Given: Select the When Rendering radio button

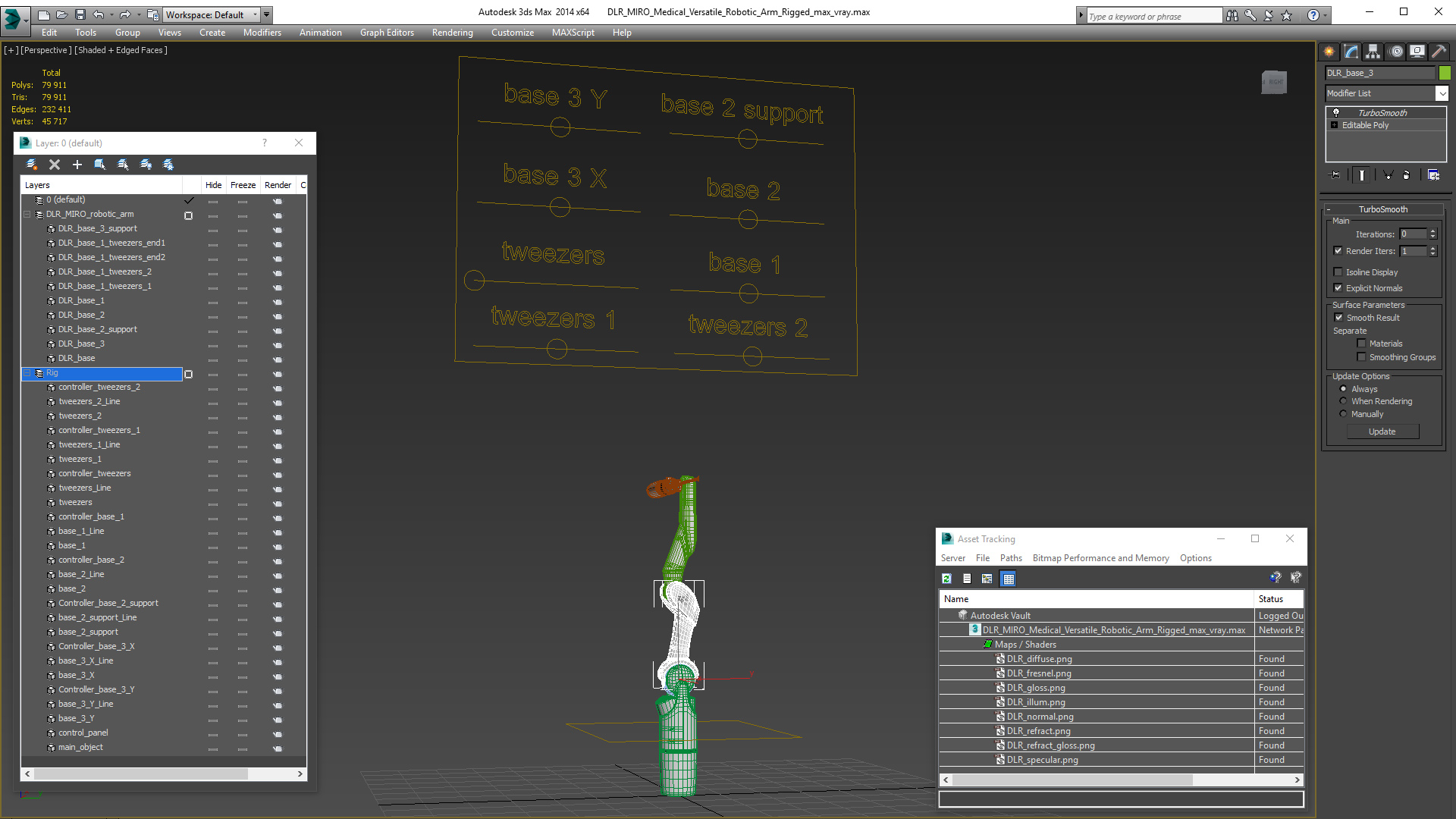Looking at the screenshot, I should (1344, 401).
